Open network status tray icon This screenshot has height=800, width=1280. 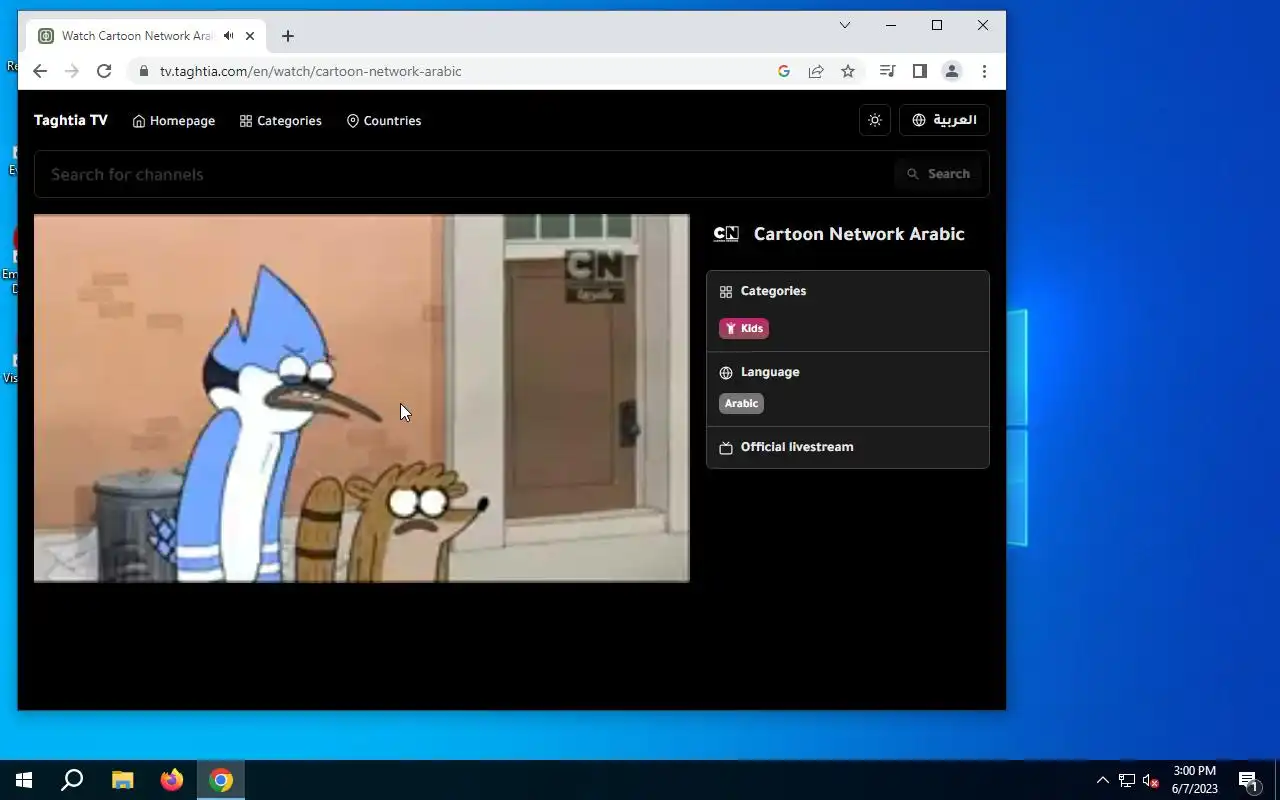click(1127, 780)
